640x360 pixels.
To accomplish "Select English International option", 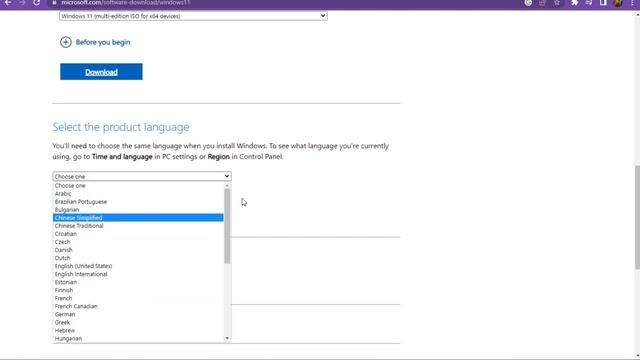I will tap(138, 274).
